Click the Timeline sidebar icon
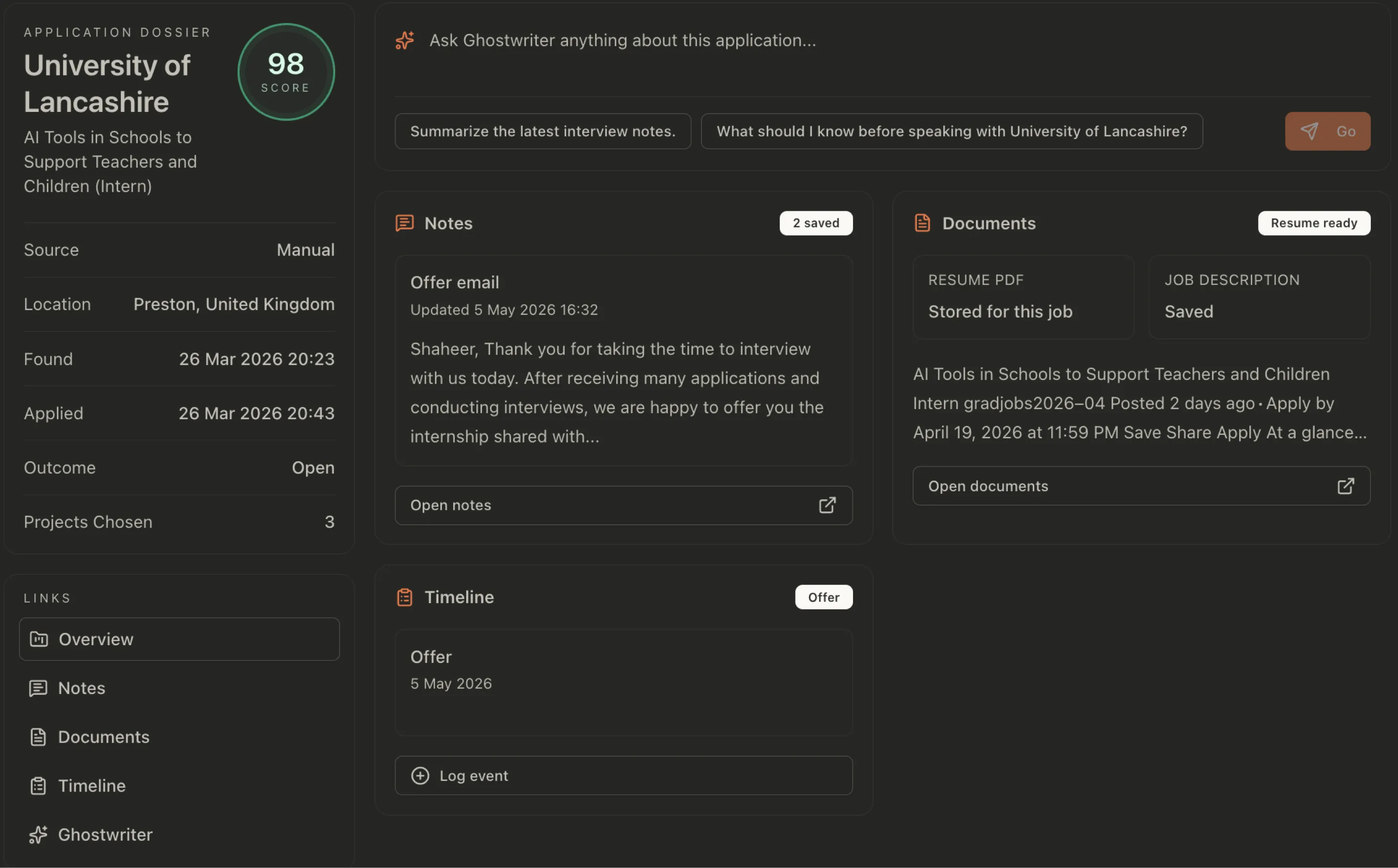Screen dimensions: 1398x868 tap(38, 785)
